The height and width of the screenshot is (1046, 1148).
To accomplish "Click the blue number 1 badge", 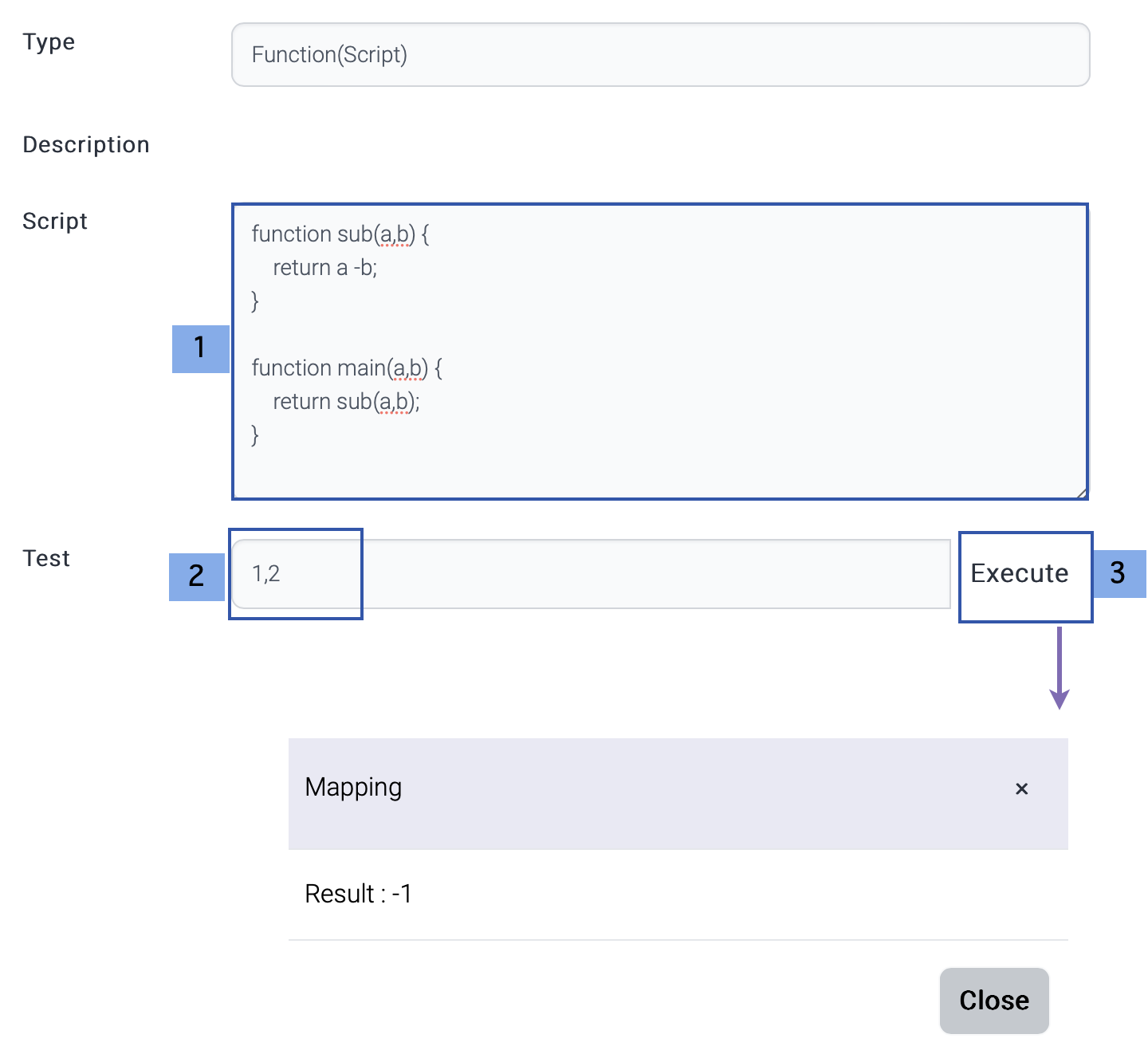I will (200, 348).
